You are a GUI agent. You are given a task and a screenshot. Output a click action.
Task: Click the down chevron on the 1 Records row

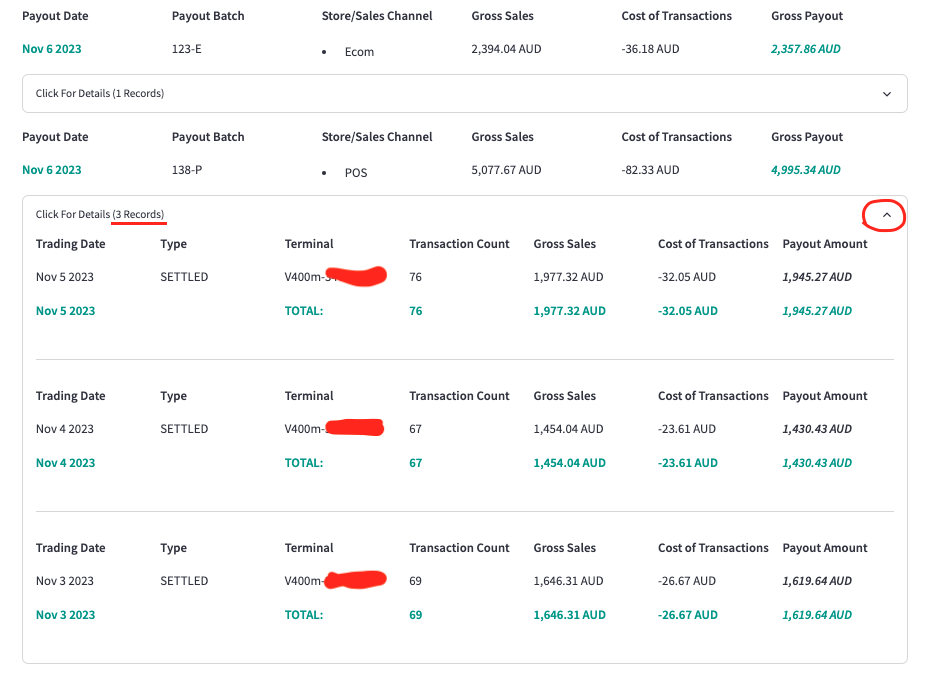(x=886, y=93)
